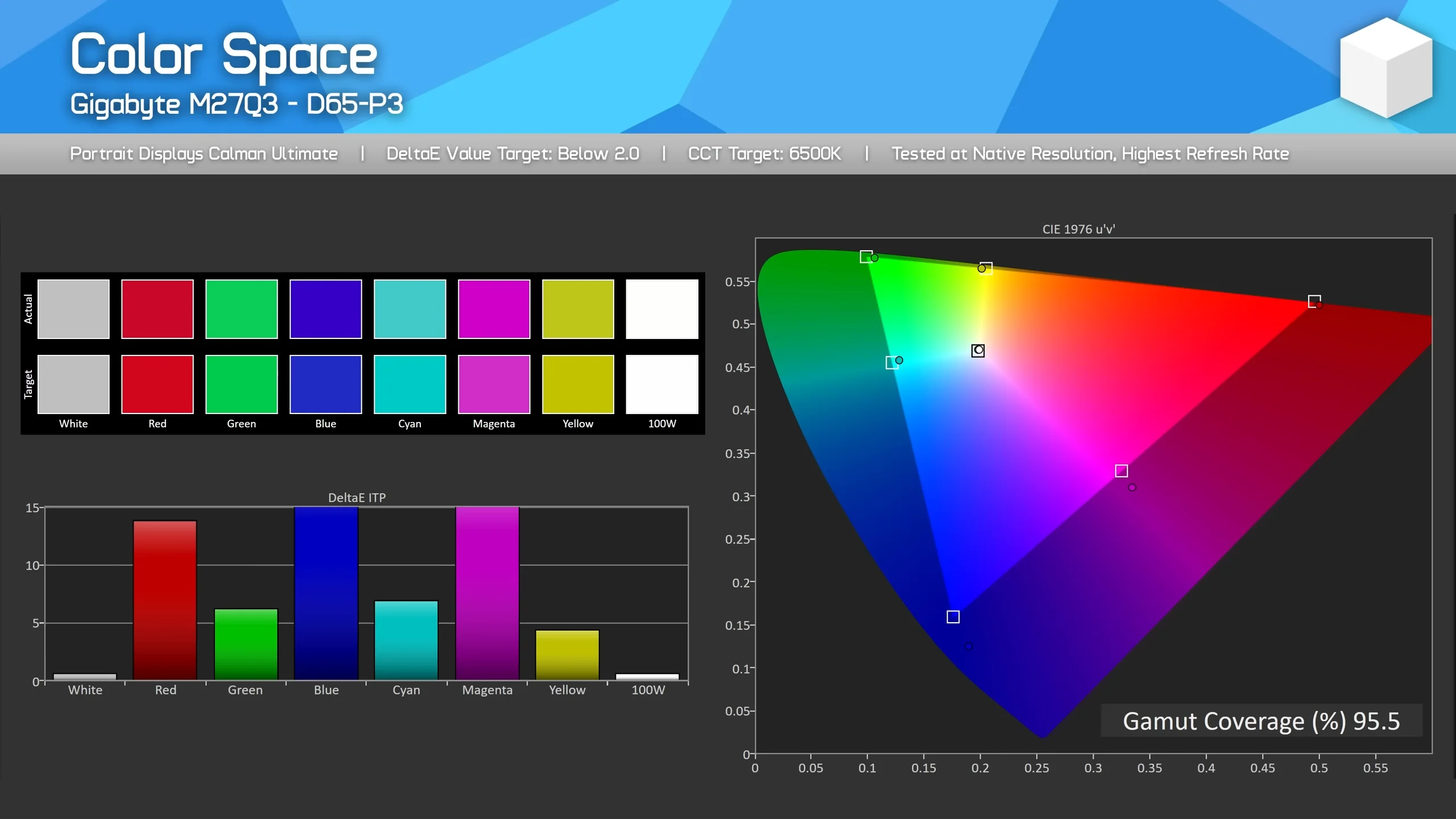Toggle the Gamut Coverage (%) 95.5 overlay

click(1261, 721)
